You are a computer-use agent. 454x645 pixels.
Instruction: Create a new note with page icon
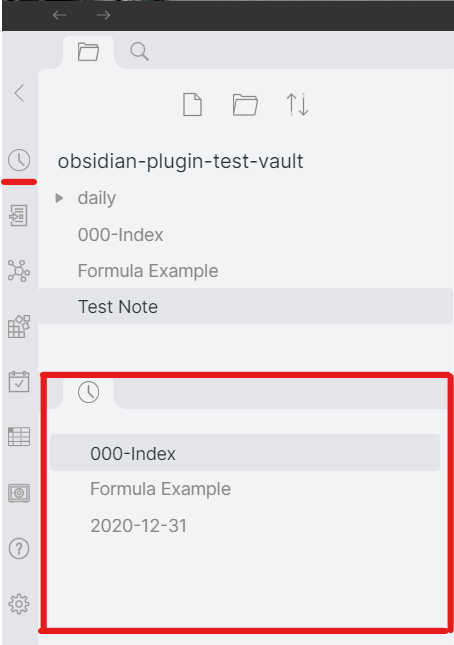(192, 104)
